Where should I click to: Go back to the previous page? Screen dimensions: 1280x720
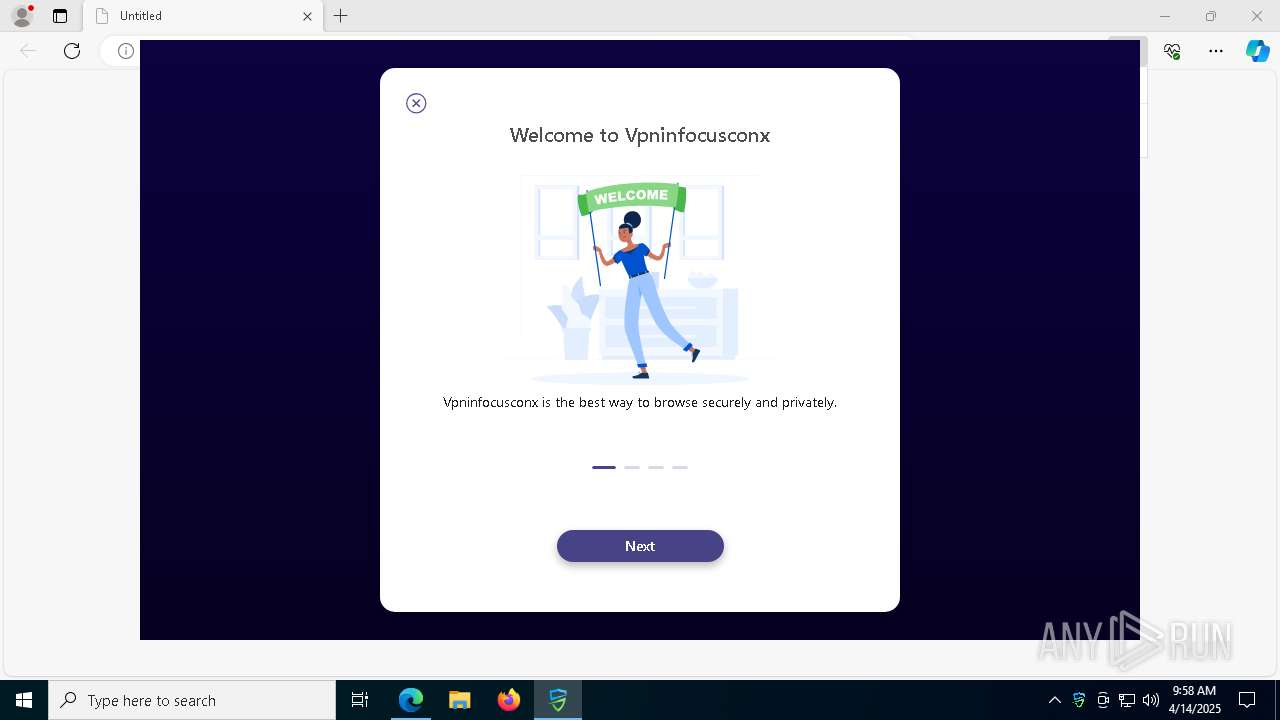point(28,51)
